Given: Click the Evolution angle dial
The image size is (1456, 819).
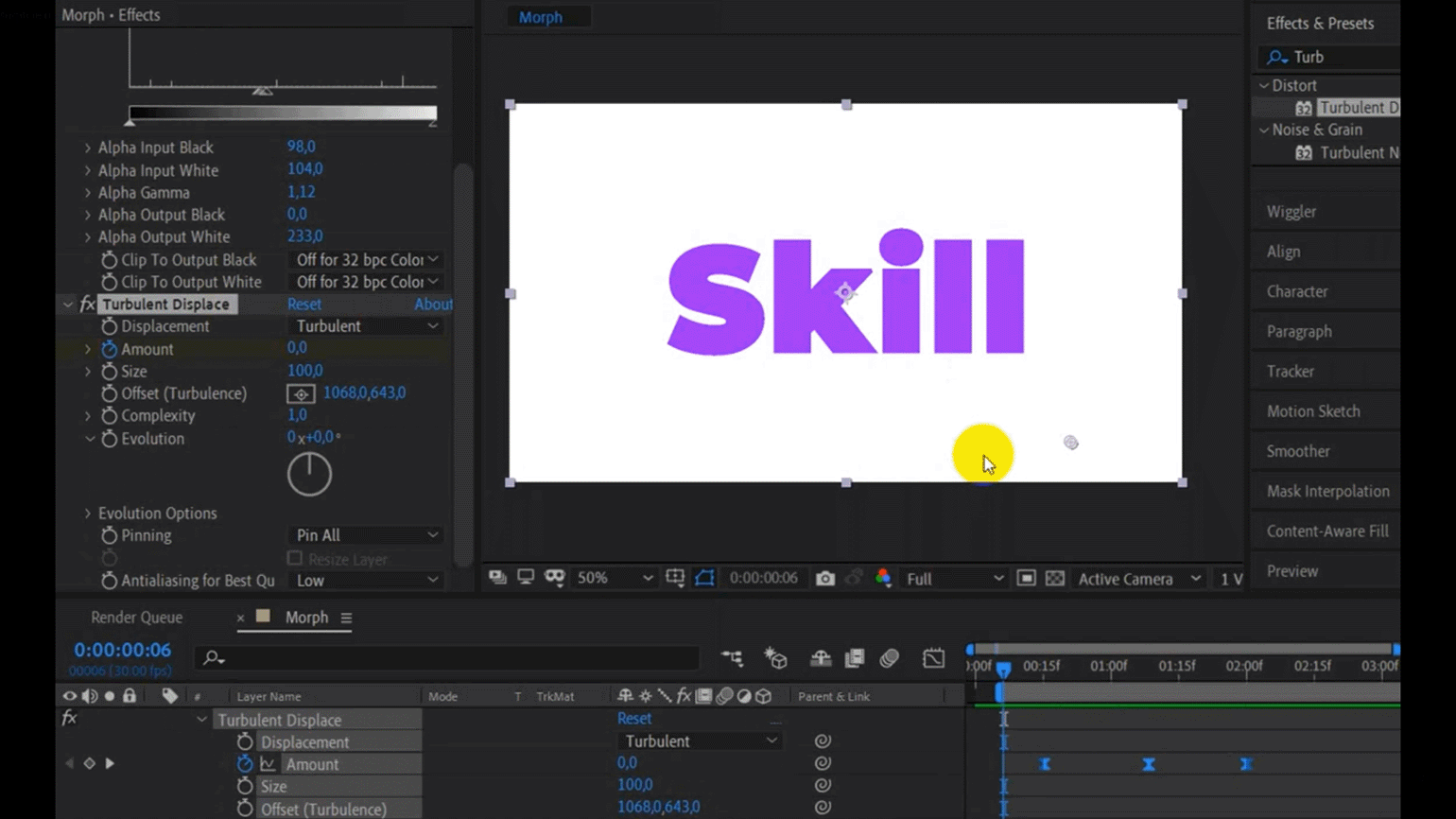Looking at the screenshot, I should (x=309, y=474).
